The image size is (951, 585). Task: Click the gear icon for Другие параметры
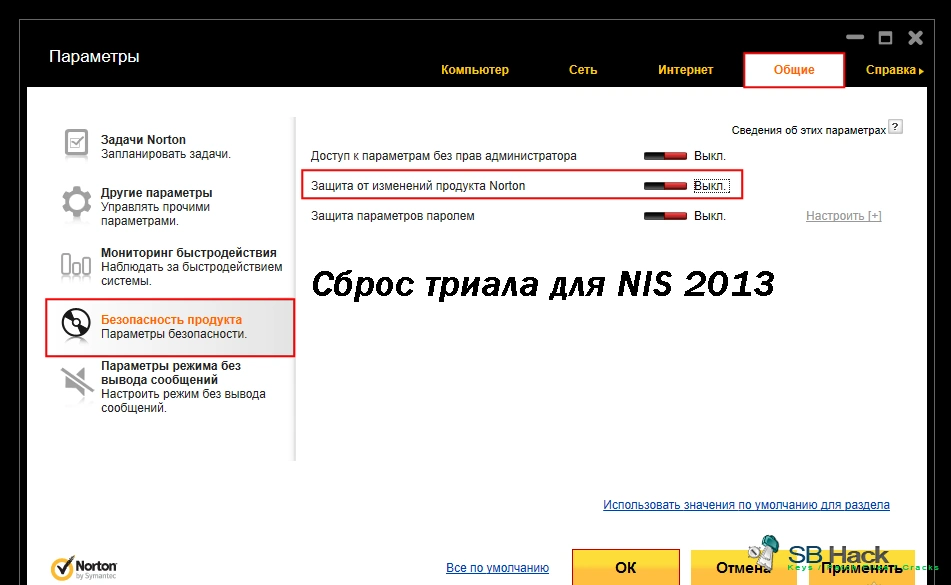76,202
